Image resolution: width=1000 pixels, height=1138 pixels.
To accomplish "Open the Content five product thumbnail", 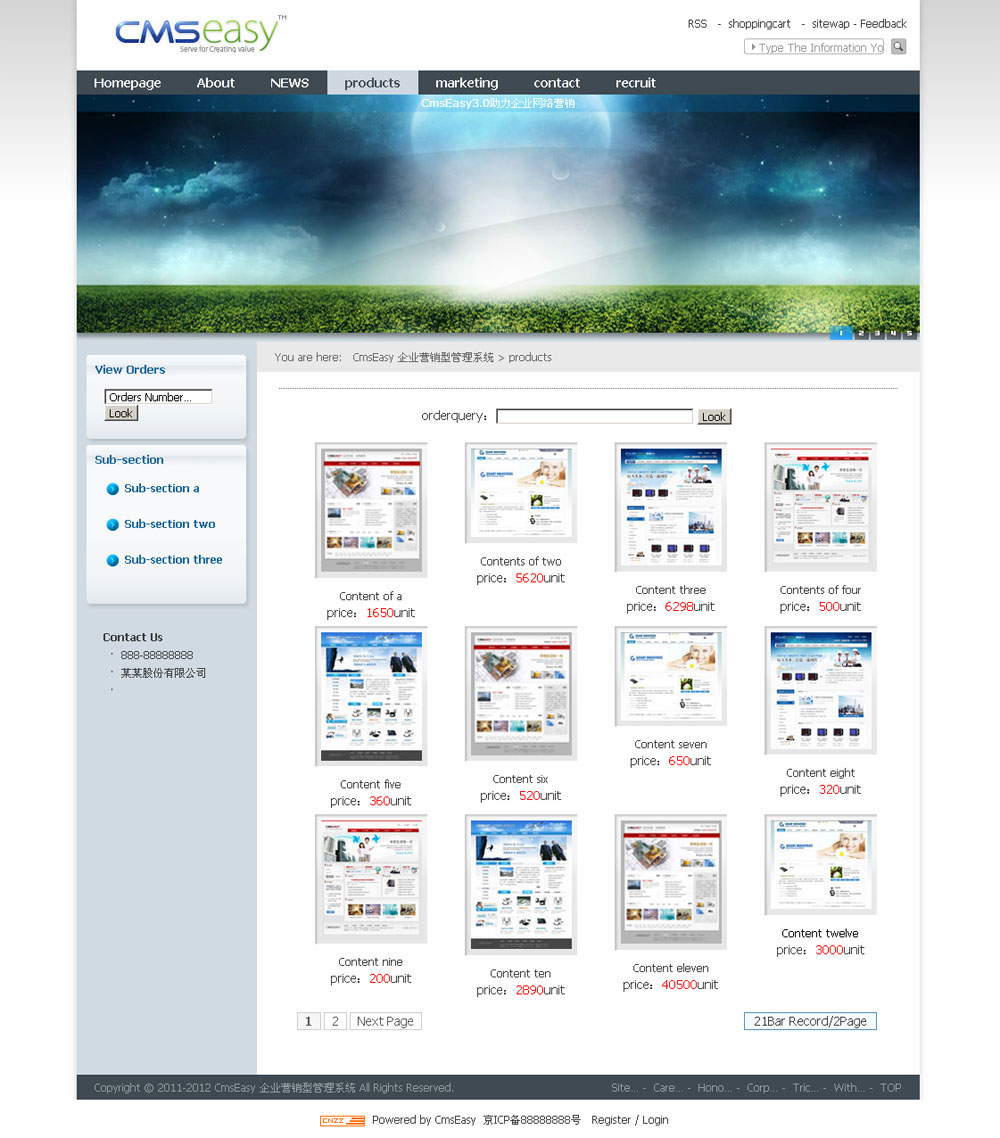I will (371, 696).
